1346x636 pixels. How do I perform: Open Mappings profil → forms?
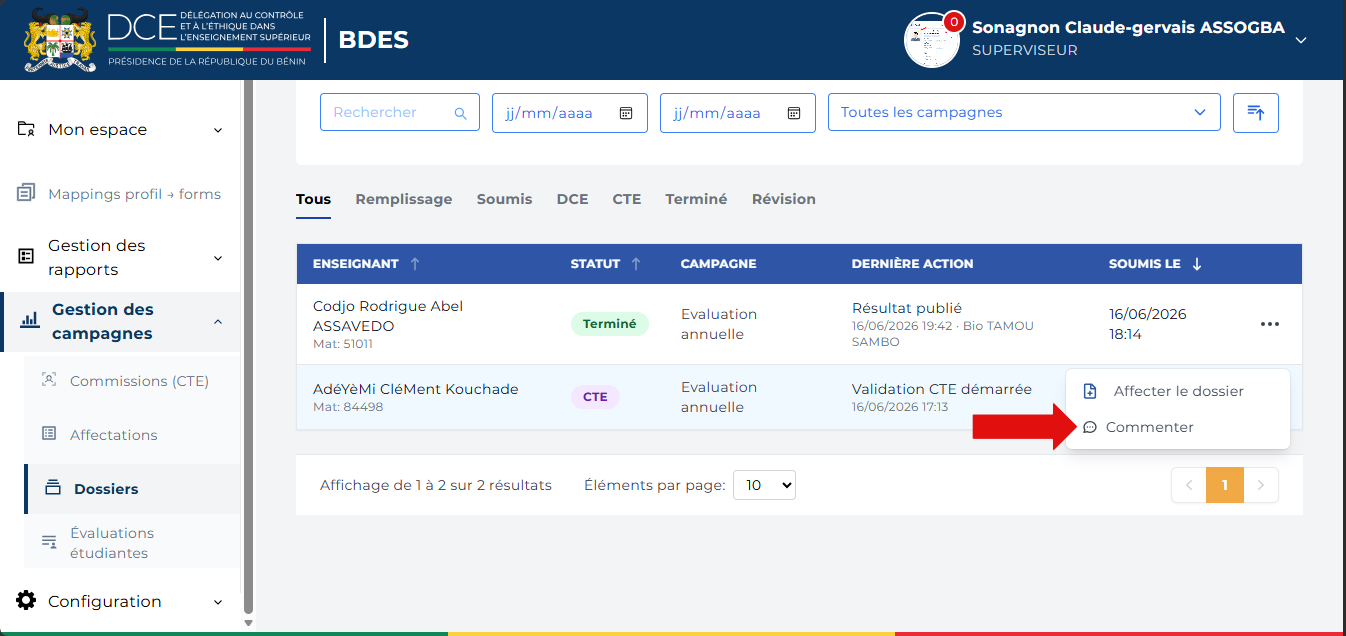point(134,194)
